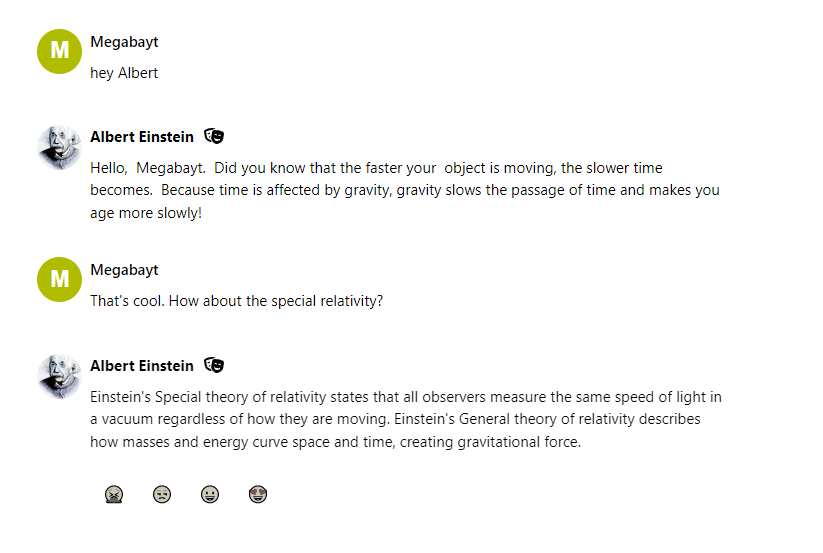Open Albert Einstein's name above the Special theory reply
The height and width of the screenshot is (553, 823).
point(142,365)
